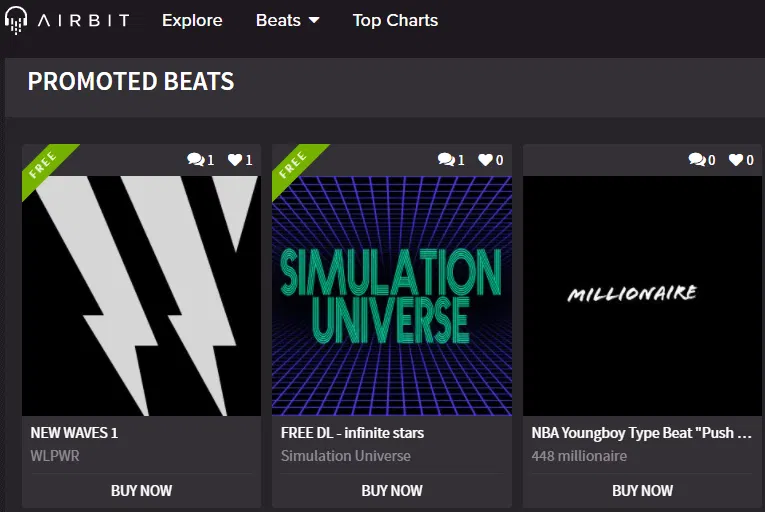The image size is (765, 512).
Task: Like the NBA Youngboy Type Beat
Action: (736, 160)
